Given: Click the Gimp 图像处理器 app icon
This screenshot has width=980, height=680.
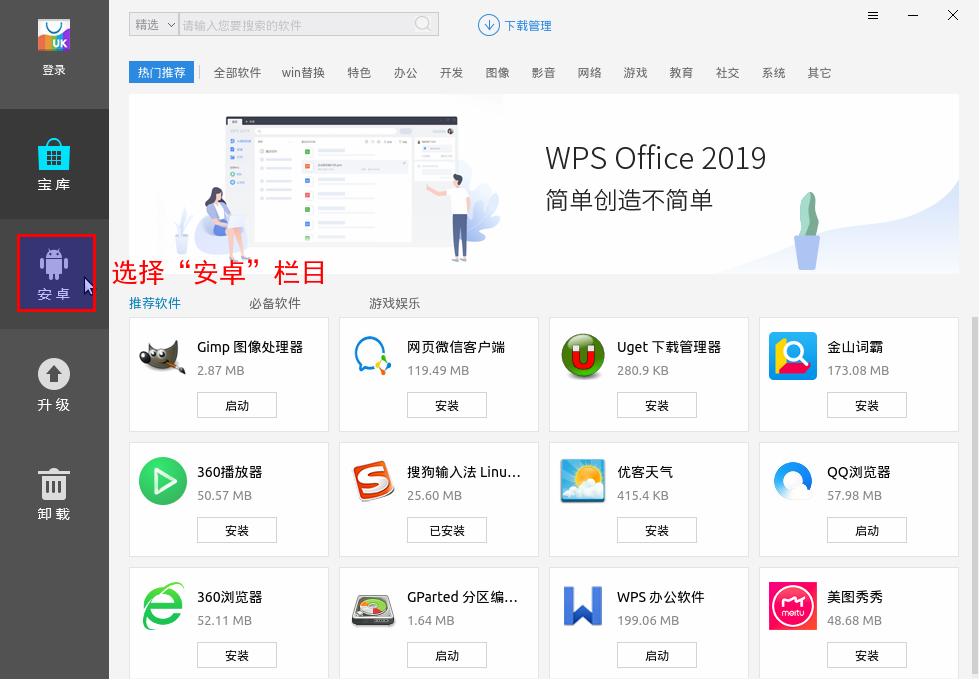Looking at the screenshot, I should (x=162, y=357).
